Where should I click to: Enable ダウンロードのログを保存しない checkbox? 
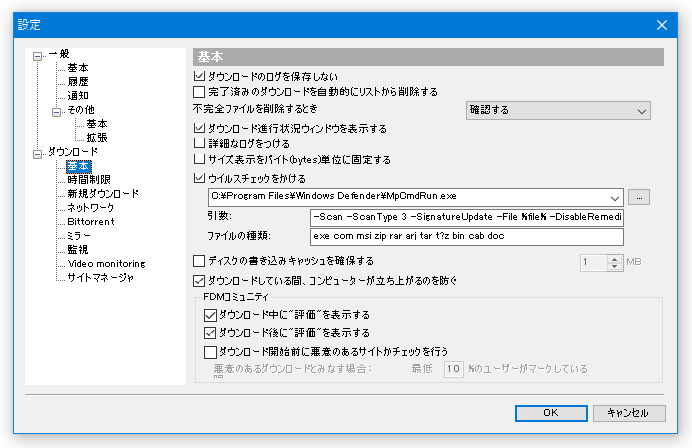point(199,76)
